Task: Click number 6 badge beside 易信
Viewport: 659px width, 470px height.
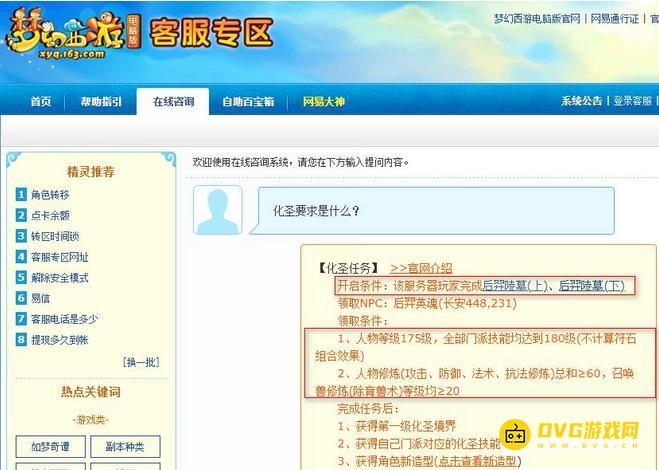Action: point(21,298)
